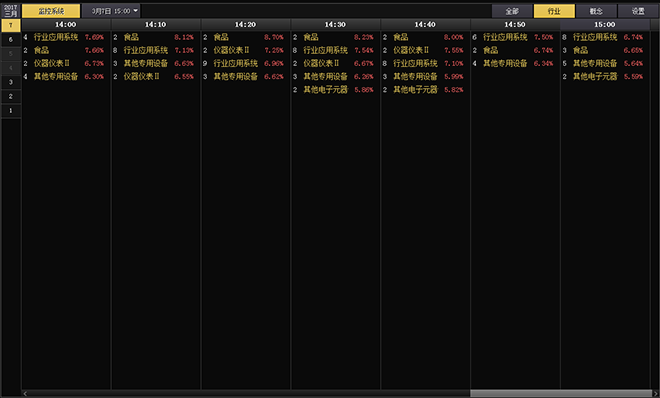Viewport: 660px width, 398px height.
Task: Click 其他专用设备 in the 14:20 column
Action: tap(236, 76)
